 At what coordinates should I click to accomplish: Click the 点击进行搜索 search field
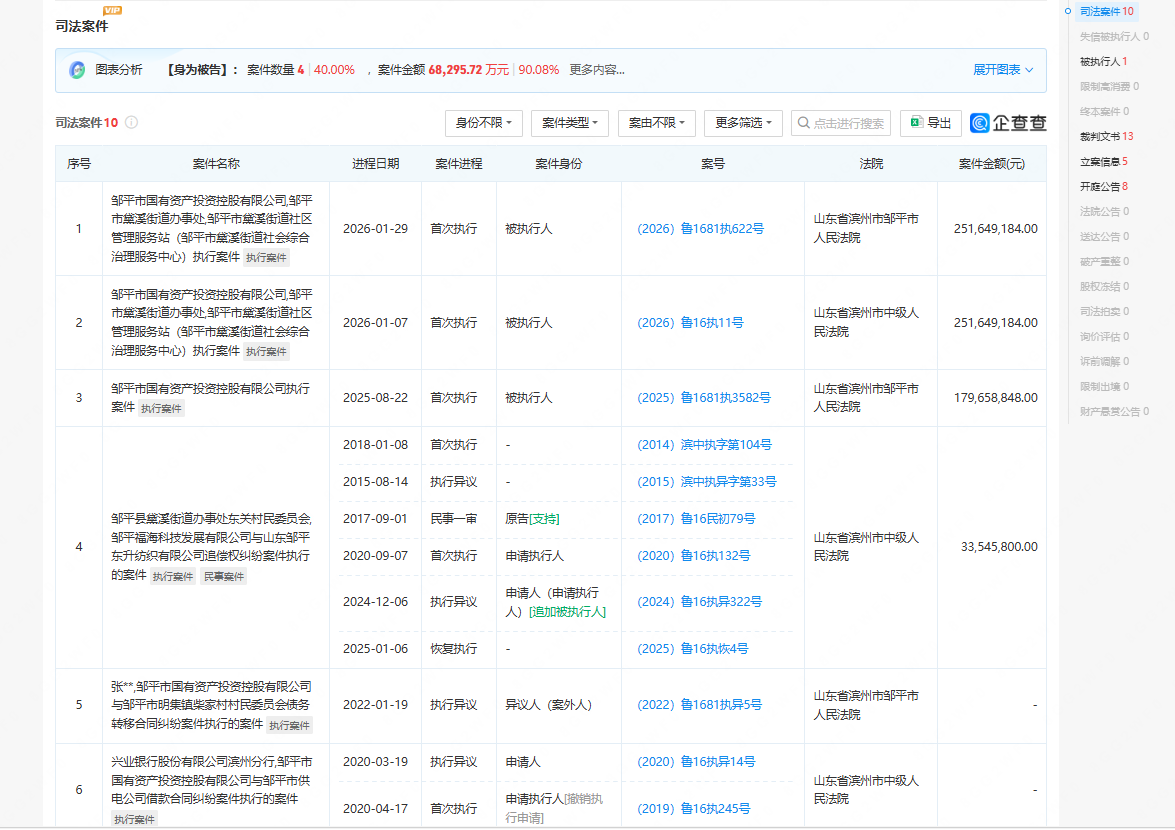(x=848, y=123)
